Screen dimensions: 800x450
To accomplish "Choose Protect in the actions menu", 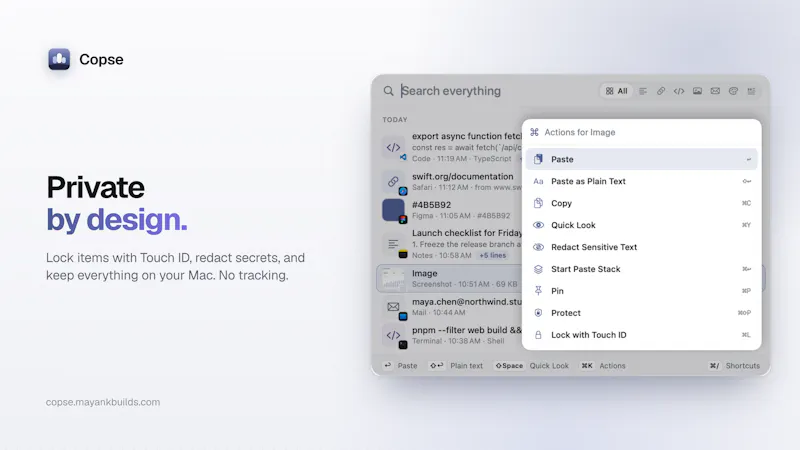I will [x=641, y=313].
